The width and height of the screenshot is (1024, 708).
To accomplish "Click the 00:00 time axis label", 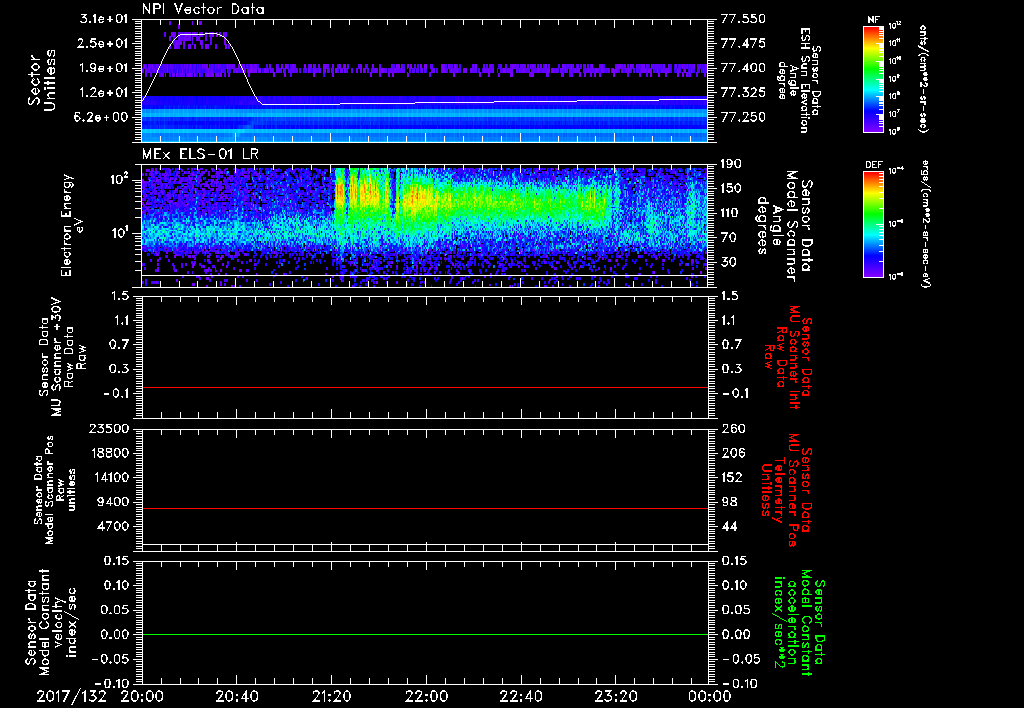I will pos(709,696).
